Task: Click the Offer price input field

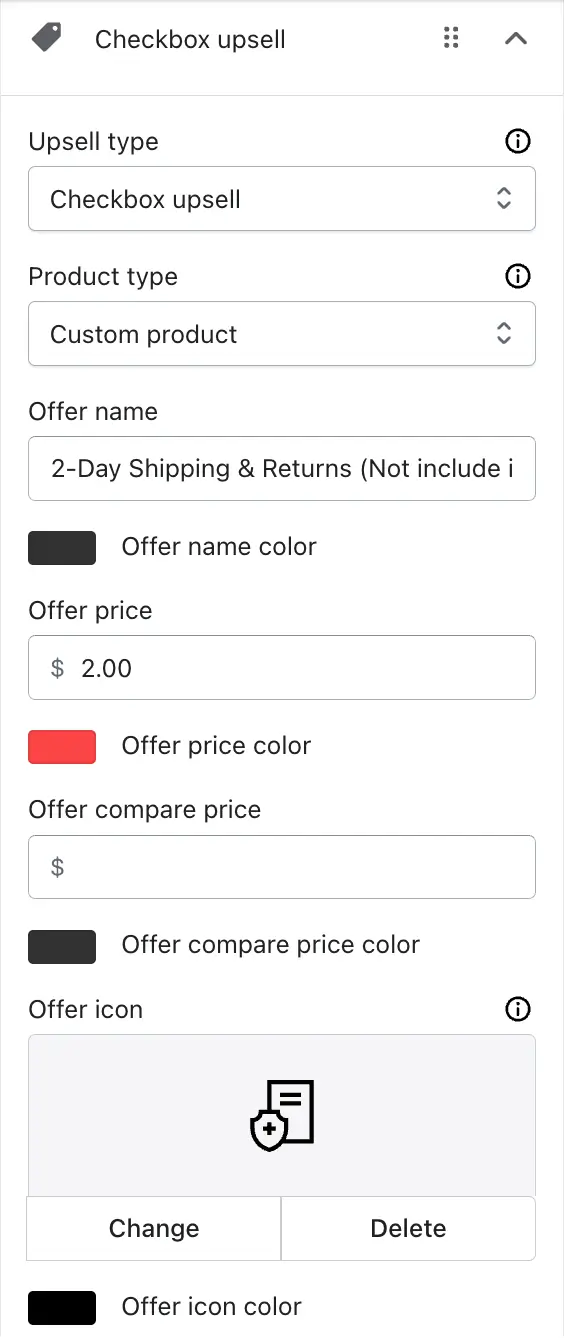Action: [x=282, y=667]
